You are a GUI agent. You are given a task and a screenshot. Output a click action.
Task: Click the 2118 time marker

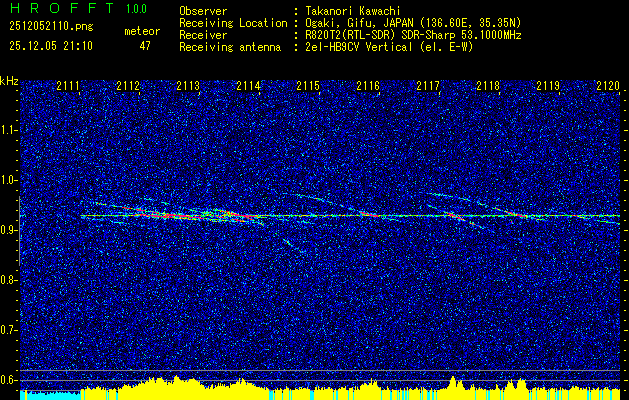[488, 86]
